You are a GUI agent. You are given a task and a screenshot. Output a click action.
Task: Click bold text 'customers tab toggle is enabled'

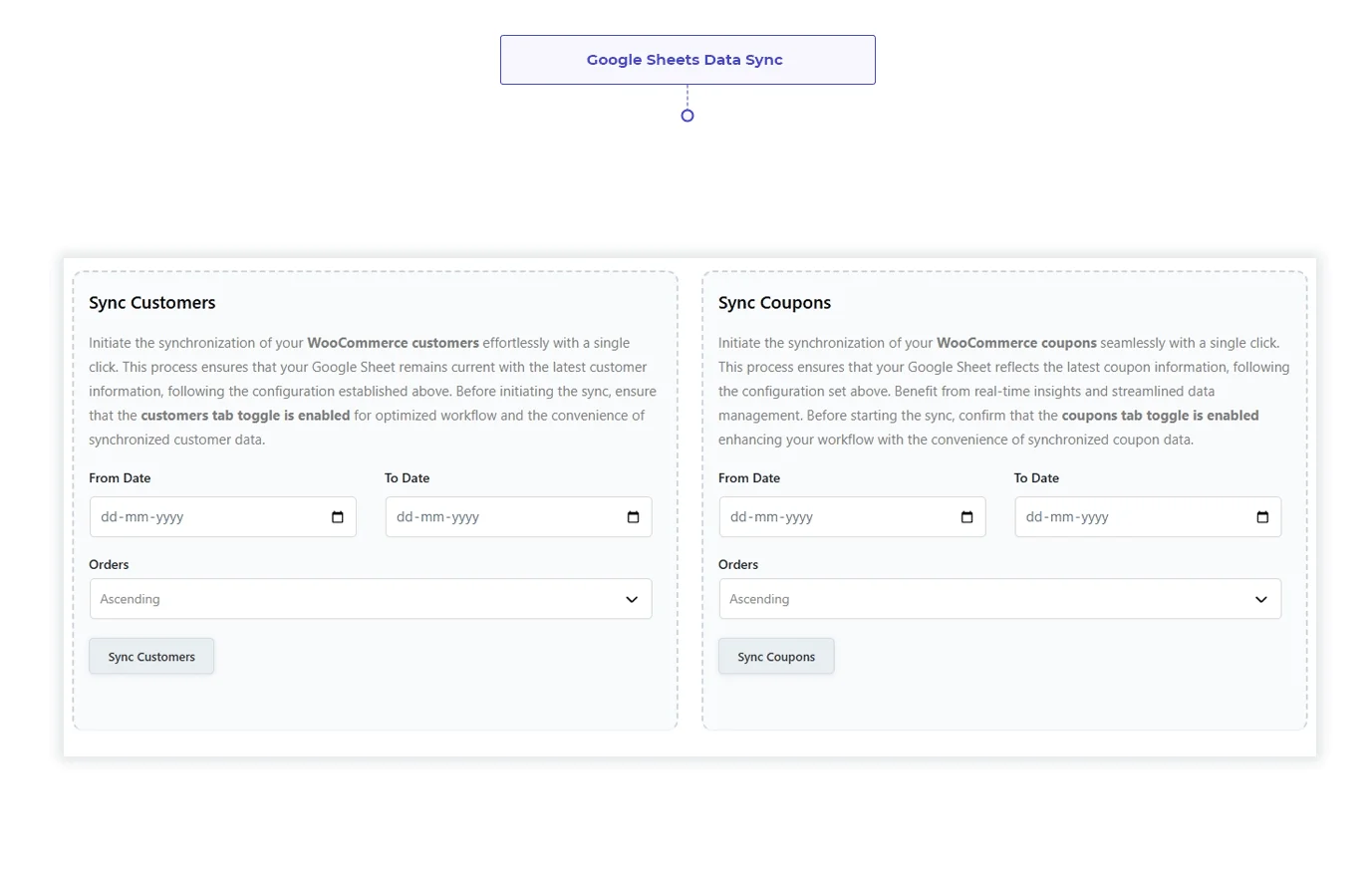coord(245,416)
